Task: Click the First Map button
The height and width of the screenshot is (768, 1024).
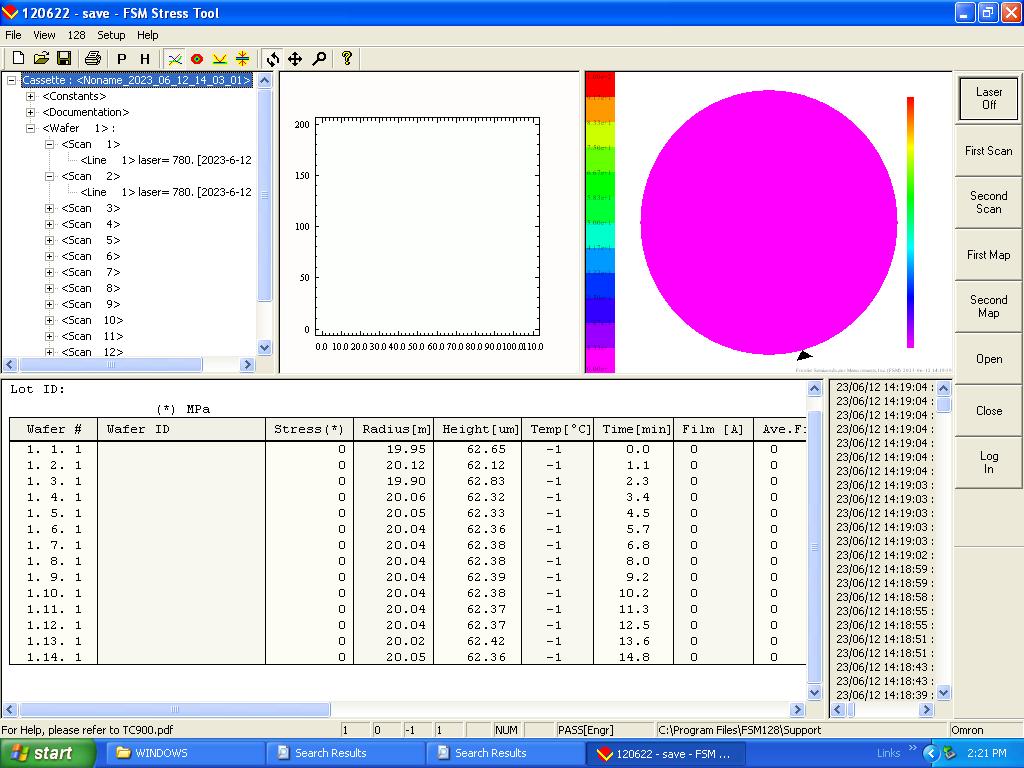Action: tap(989, 255)
